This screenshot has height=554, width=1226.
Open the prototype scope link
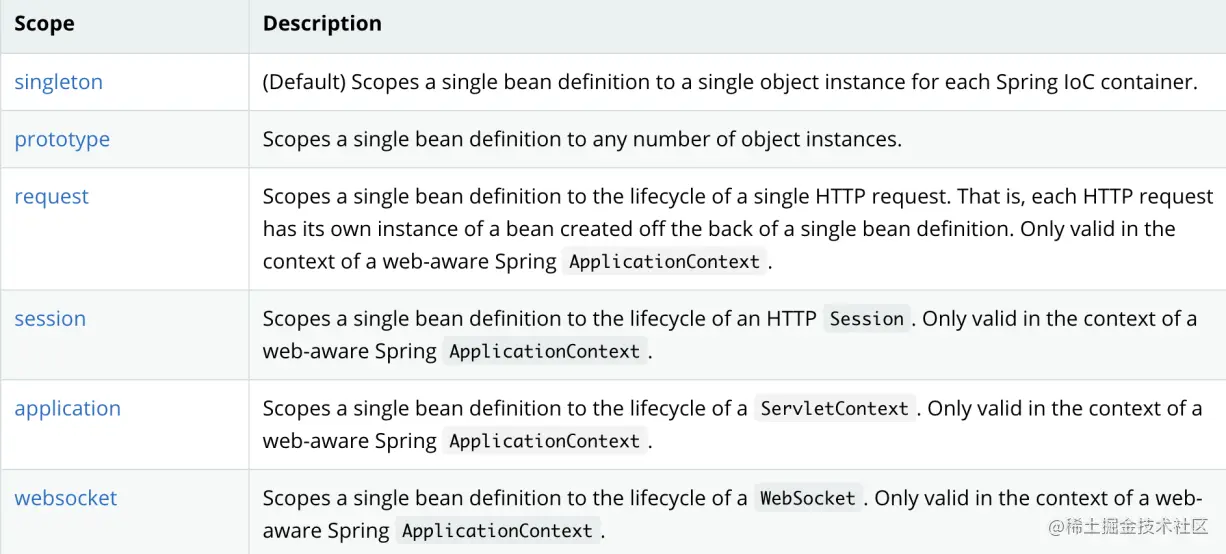click(x=62, y=139)
